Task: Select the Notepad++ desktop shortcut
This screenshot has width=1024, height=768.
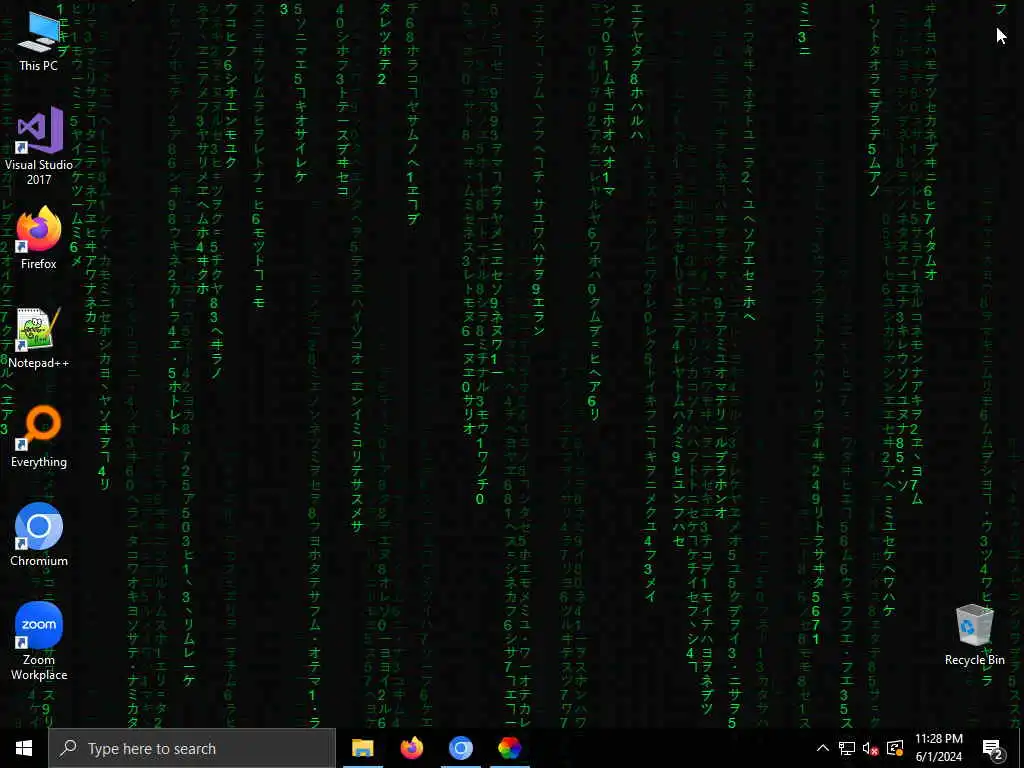Action: 39,338
